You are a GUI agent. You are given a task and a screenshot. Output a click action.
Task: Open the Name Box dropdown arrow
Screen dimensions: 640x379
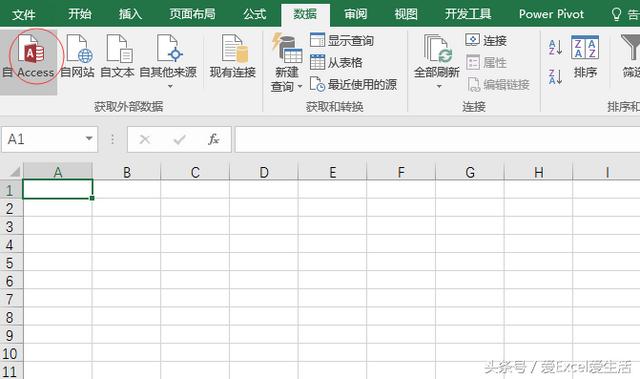[x=89, y=139]
